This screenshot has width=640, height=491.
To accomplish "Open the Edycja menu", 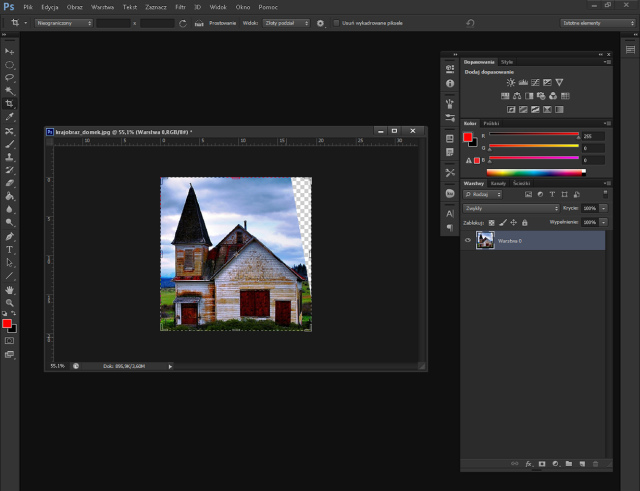I will coord(50,7).
